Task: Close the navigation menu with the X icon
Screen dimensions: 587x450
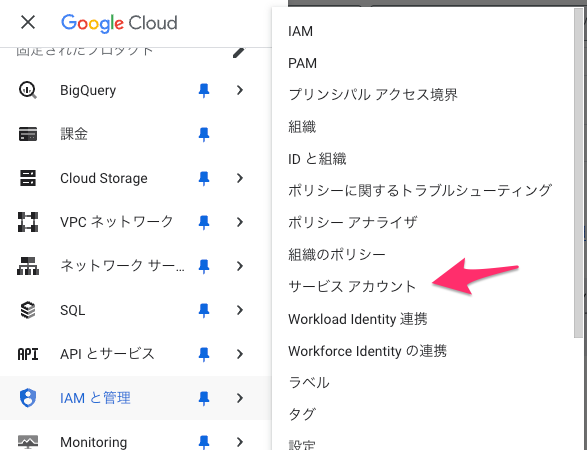Action: (x=28, y=22)
